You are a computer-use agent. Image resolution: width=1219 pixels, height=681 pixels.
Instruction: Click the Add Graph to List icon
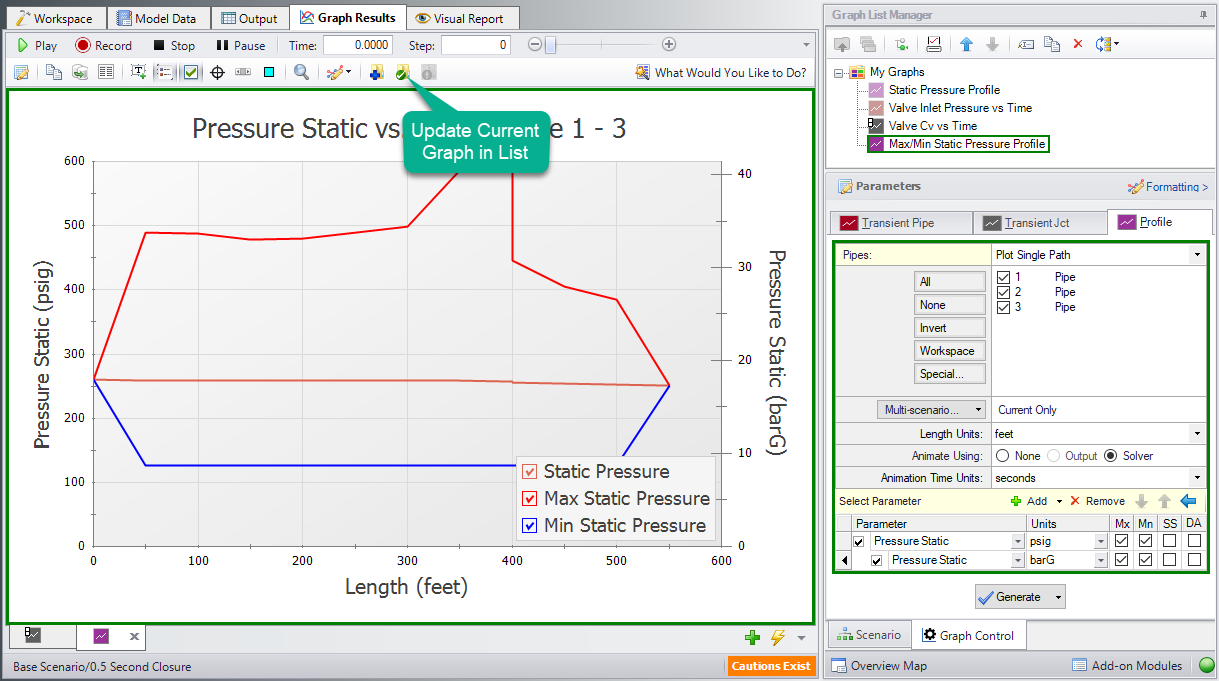[376, 72]
